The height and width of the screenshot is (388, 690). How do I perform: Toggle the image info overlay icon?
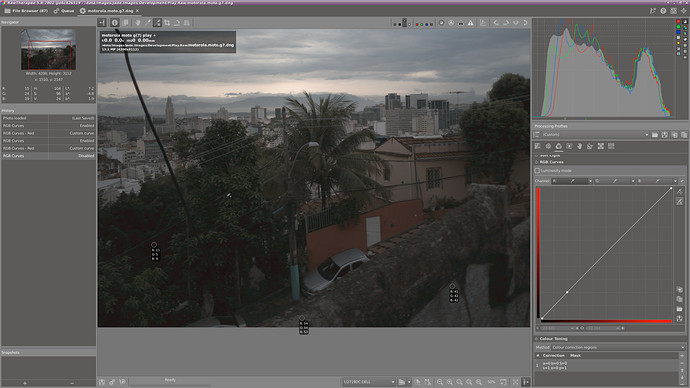(115, 23)
